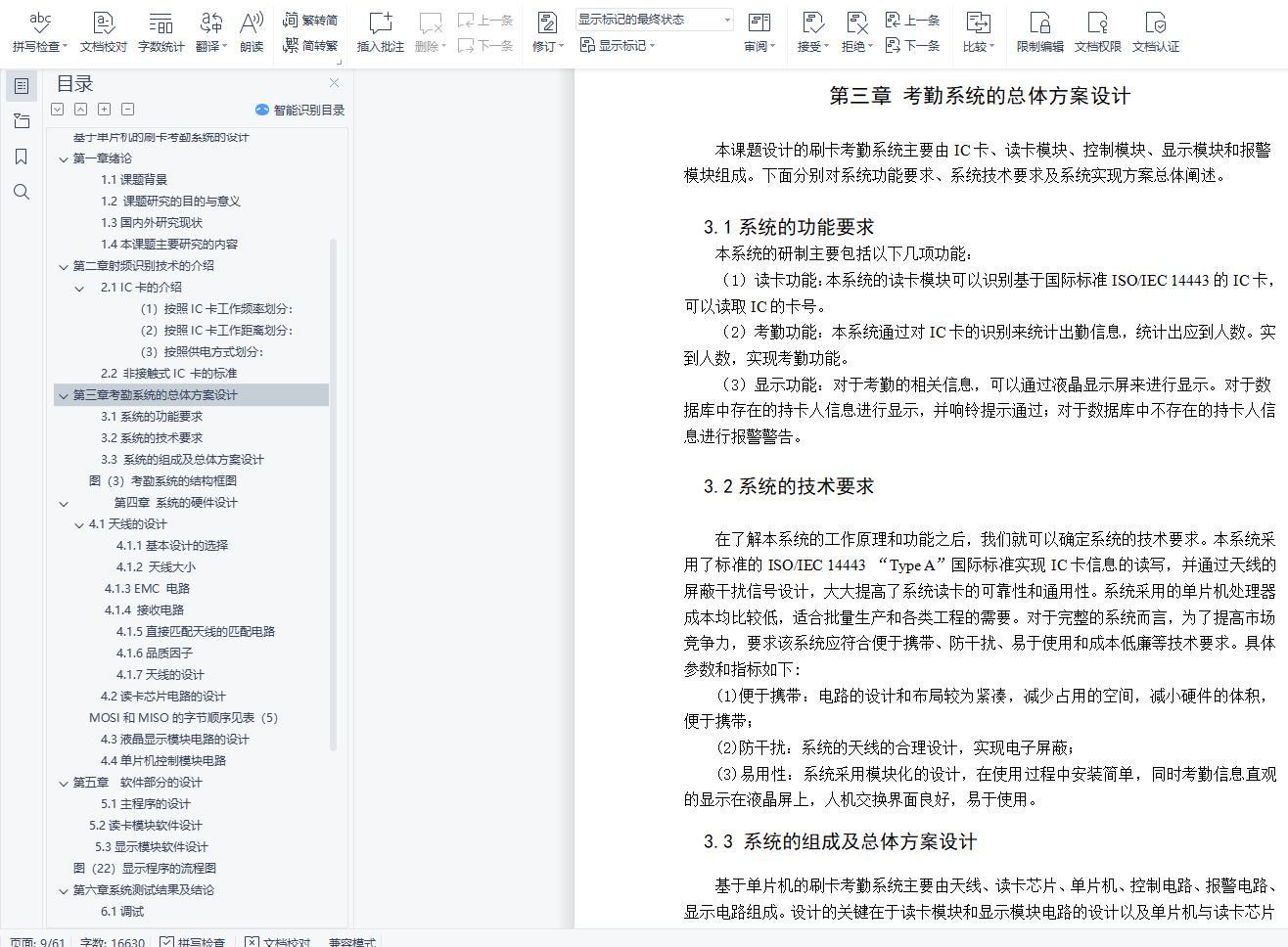Run the 拼写检查 spell check tool
The height and width of the screenshot is (947, 1288).
pos(39,31)
